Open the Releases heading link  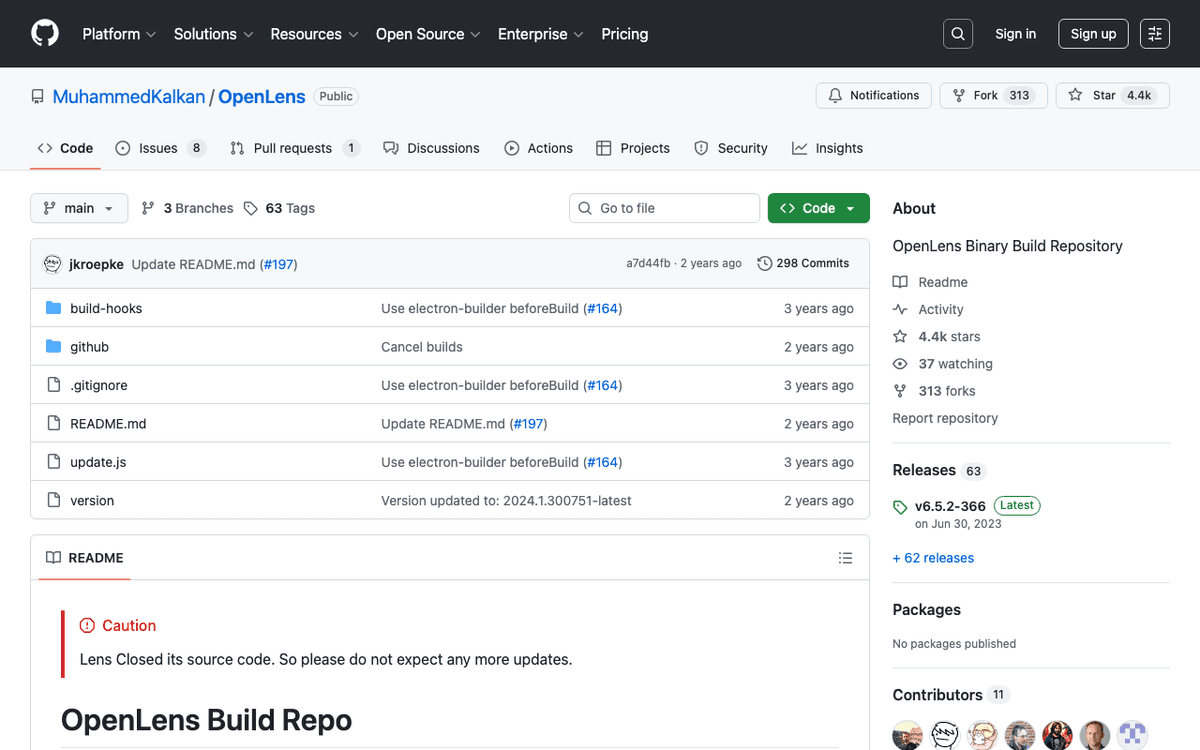(938, 470)
